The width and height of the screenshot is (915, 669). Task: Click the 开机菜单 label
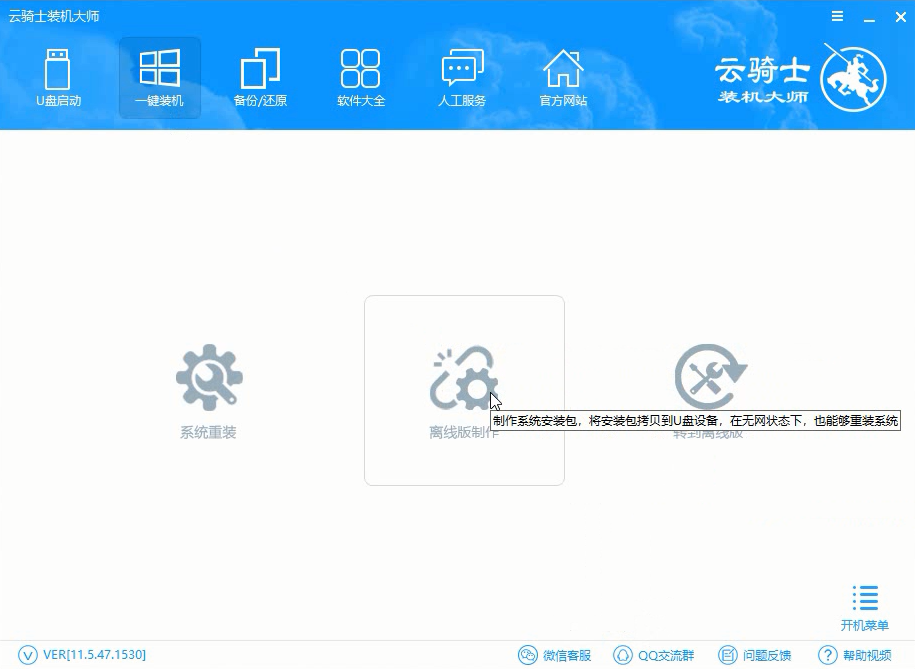[865, 626]
